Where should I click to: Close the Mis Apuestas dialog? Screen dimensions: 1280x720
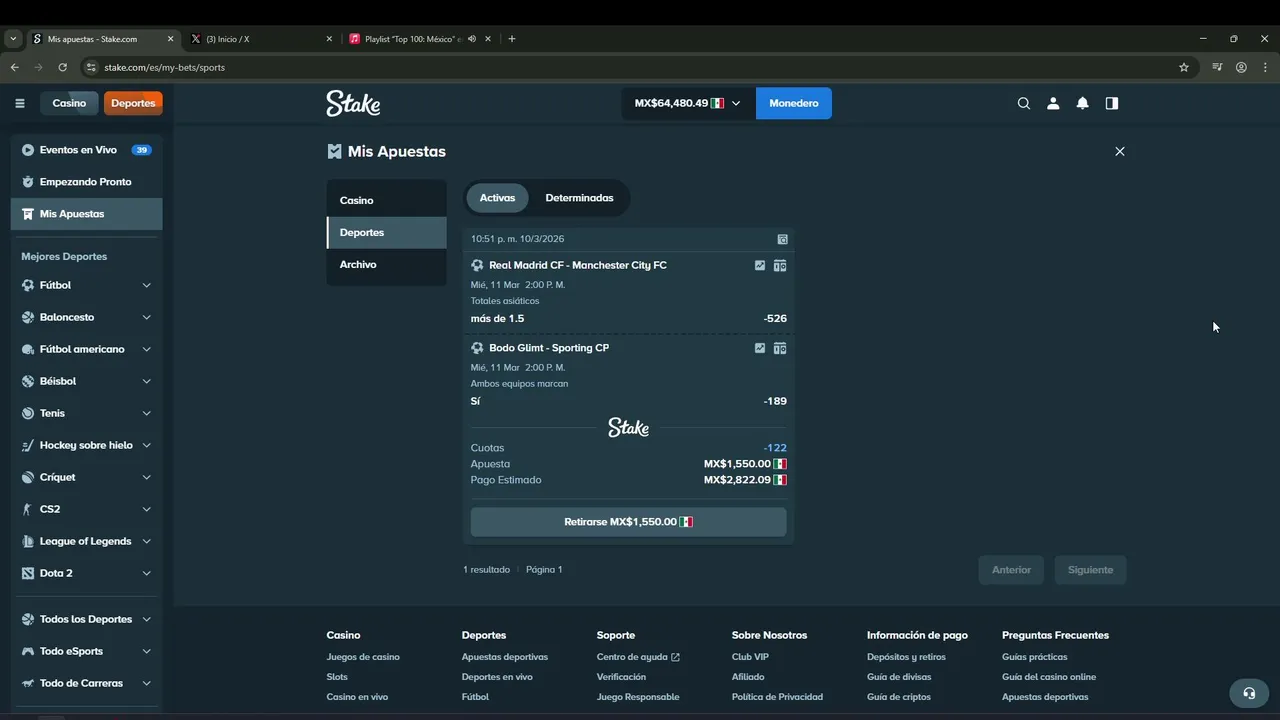click(1120, 151)
